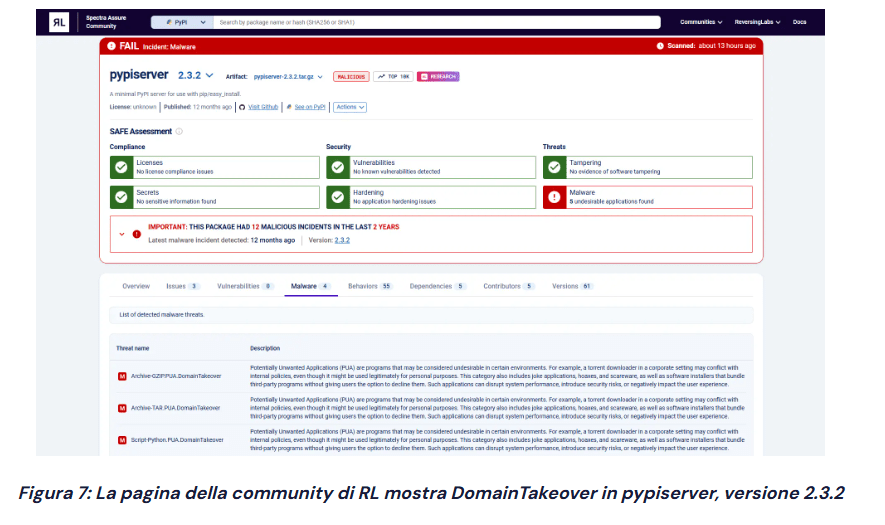Click the malware icon beside Archive-GZIP.PUA.DomainTakeover

coord(122,377)
